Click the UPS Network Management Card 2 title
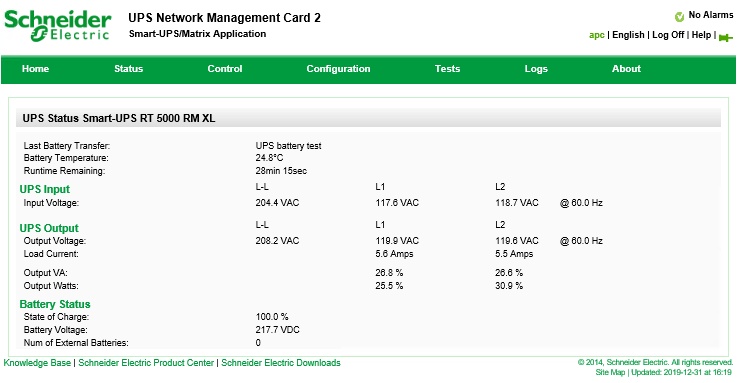The height and width of the screenshot is (383, 743). 224,18
